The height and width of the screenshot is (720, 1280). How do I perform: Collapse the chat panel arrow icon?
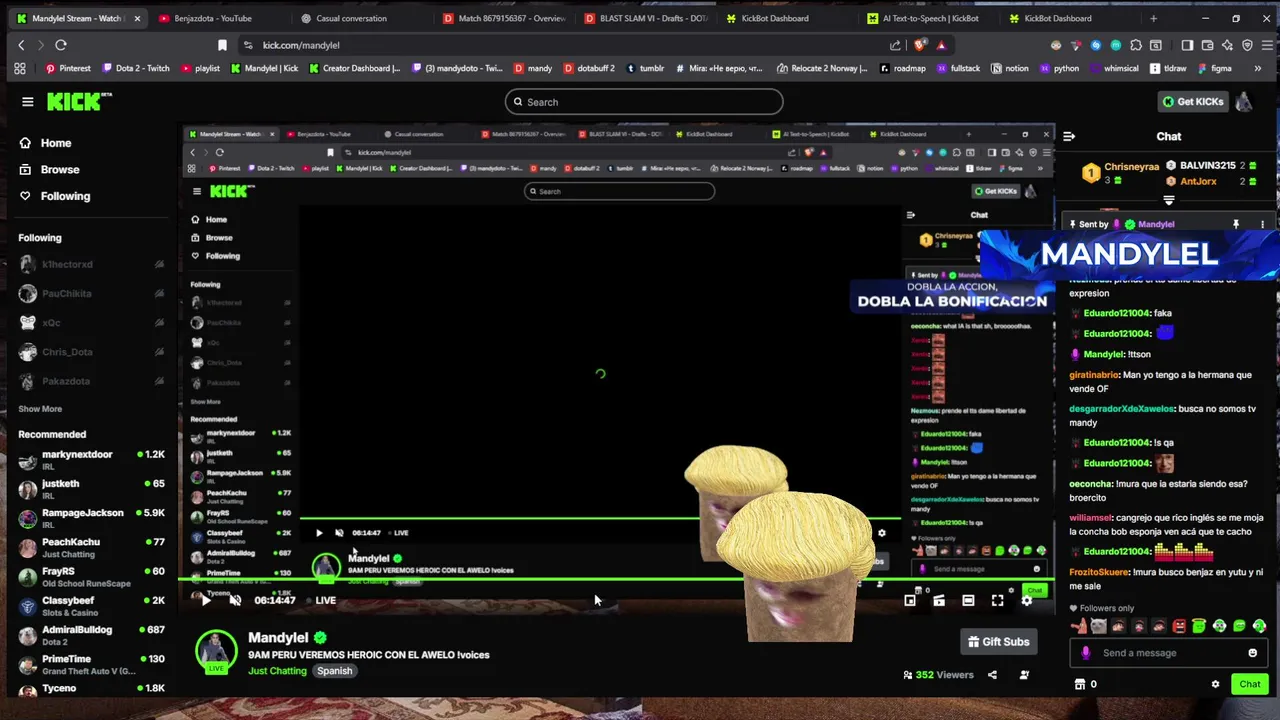point(1069,136)
